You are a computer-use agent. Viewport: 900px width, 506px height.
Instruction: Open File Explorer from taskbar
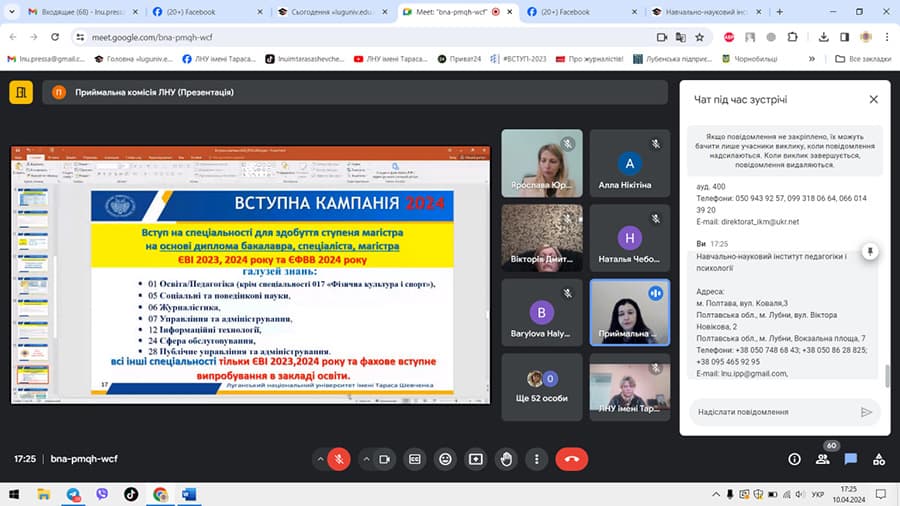pos(44,494)
